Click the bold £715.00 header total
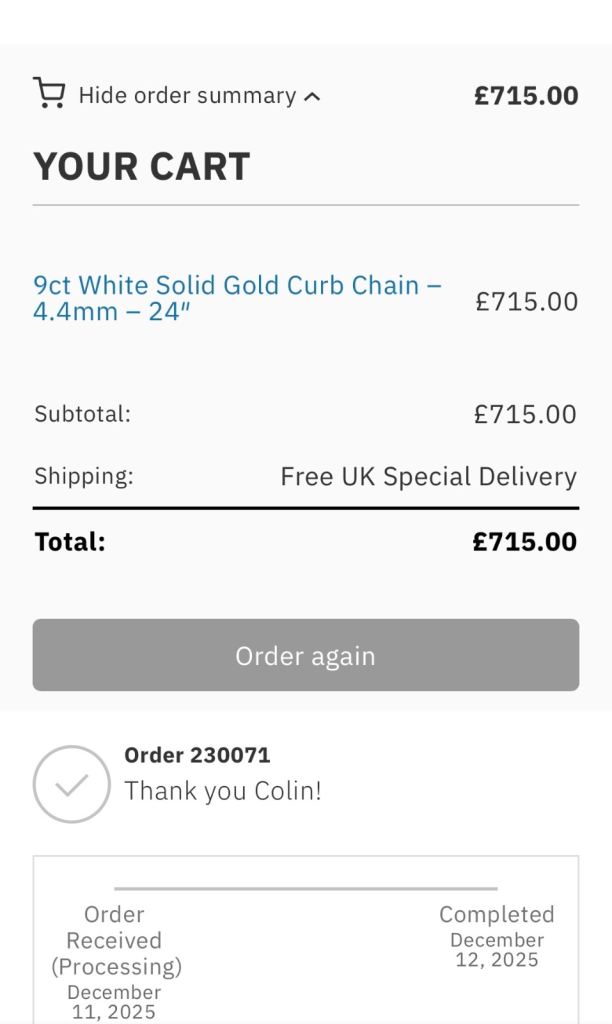This screenshot has height=1024, width=612. pyautogui.click(x=526, y=96)
